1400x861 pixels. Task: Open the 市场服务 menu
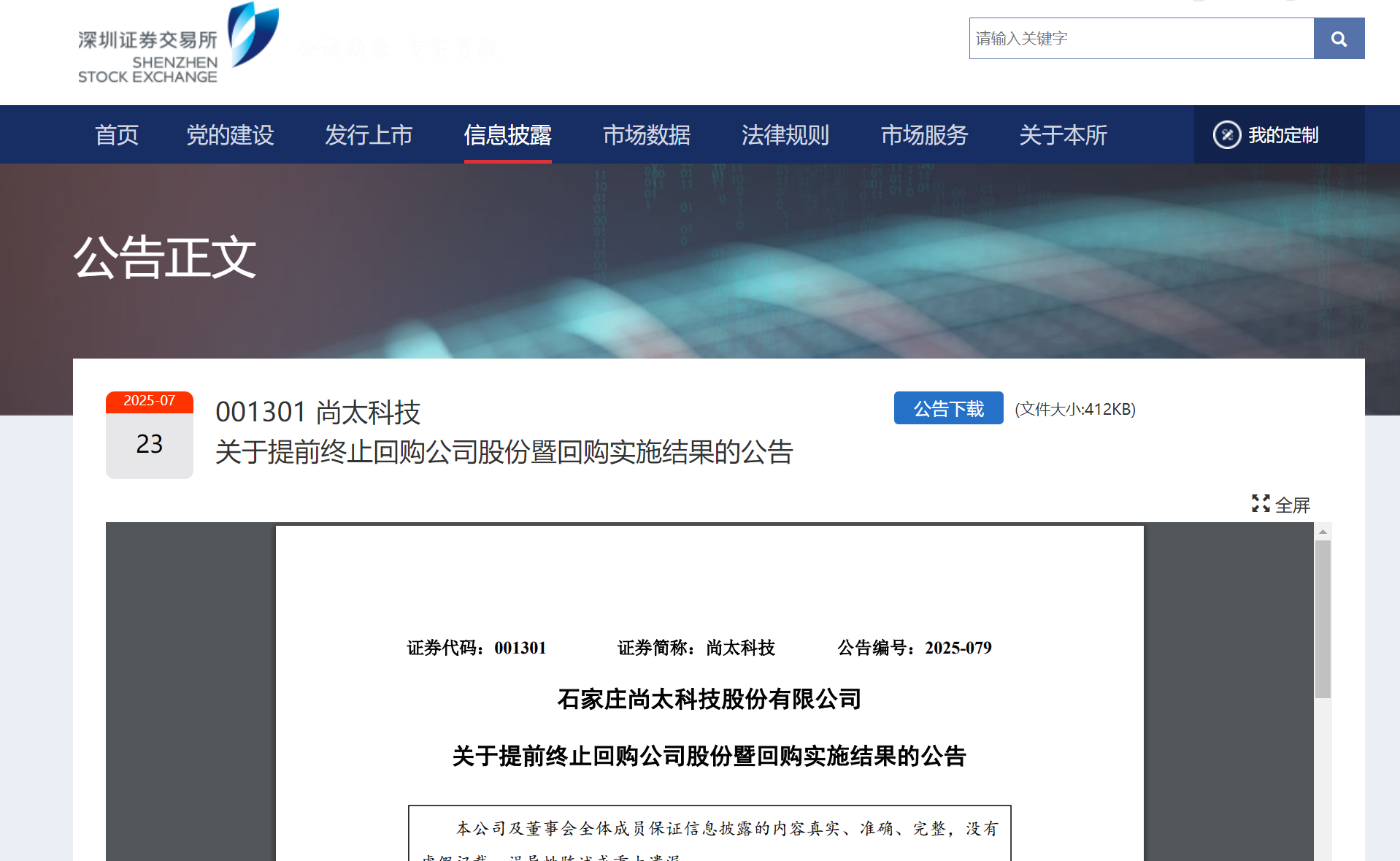click(x=924, y=135)
